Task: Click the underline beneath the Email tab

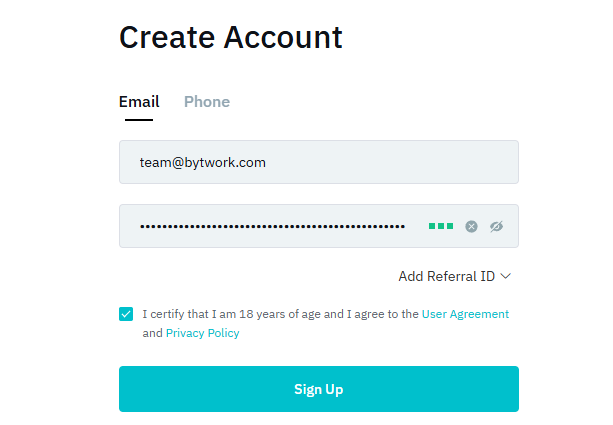Action: pos(139,120)
